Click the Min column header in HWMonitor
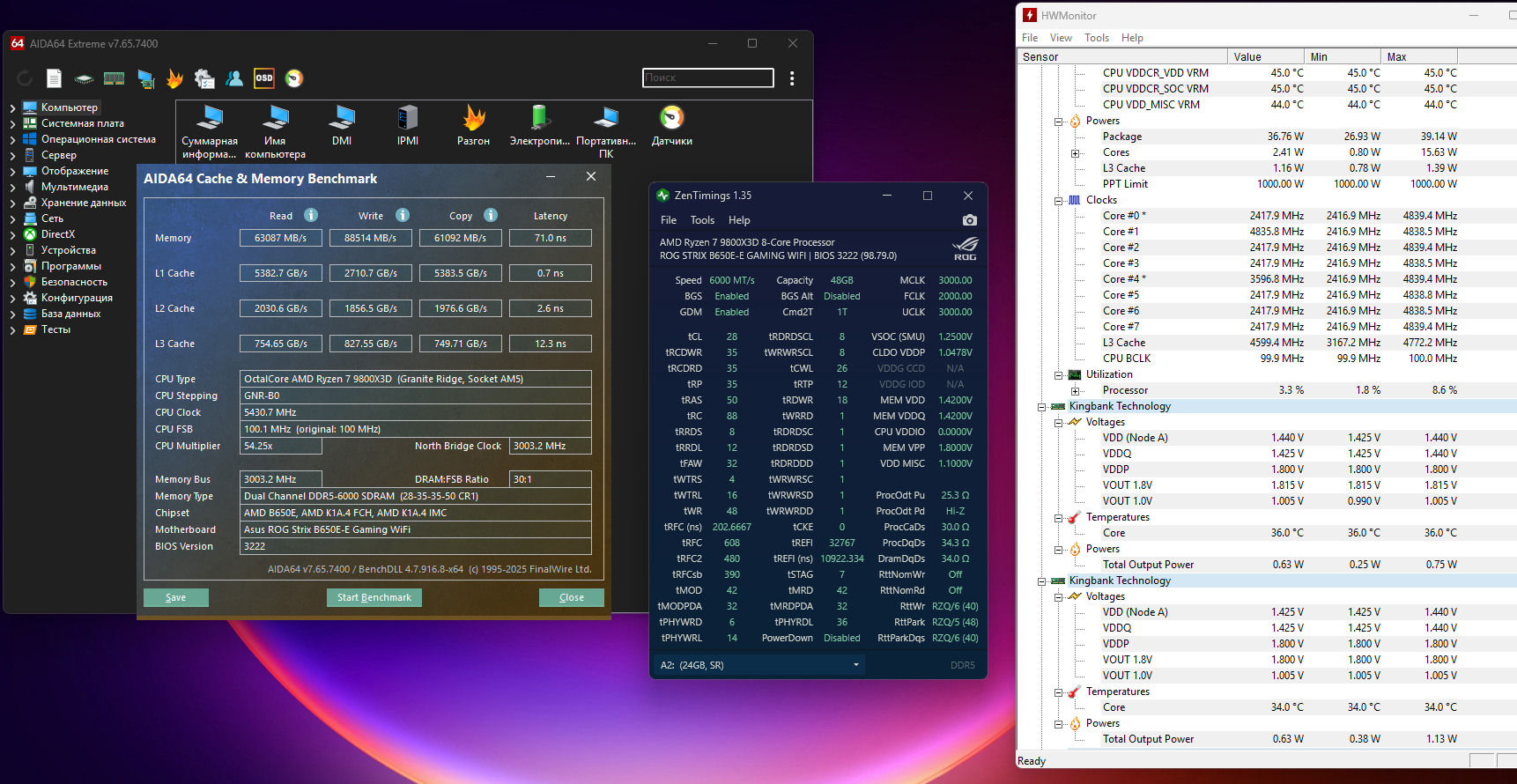The width and height of the screenshot is (1517, 784). coord(1342,57)
